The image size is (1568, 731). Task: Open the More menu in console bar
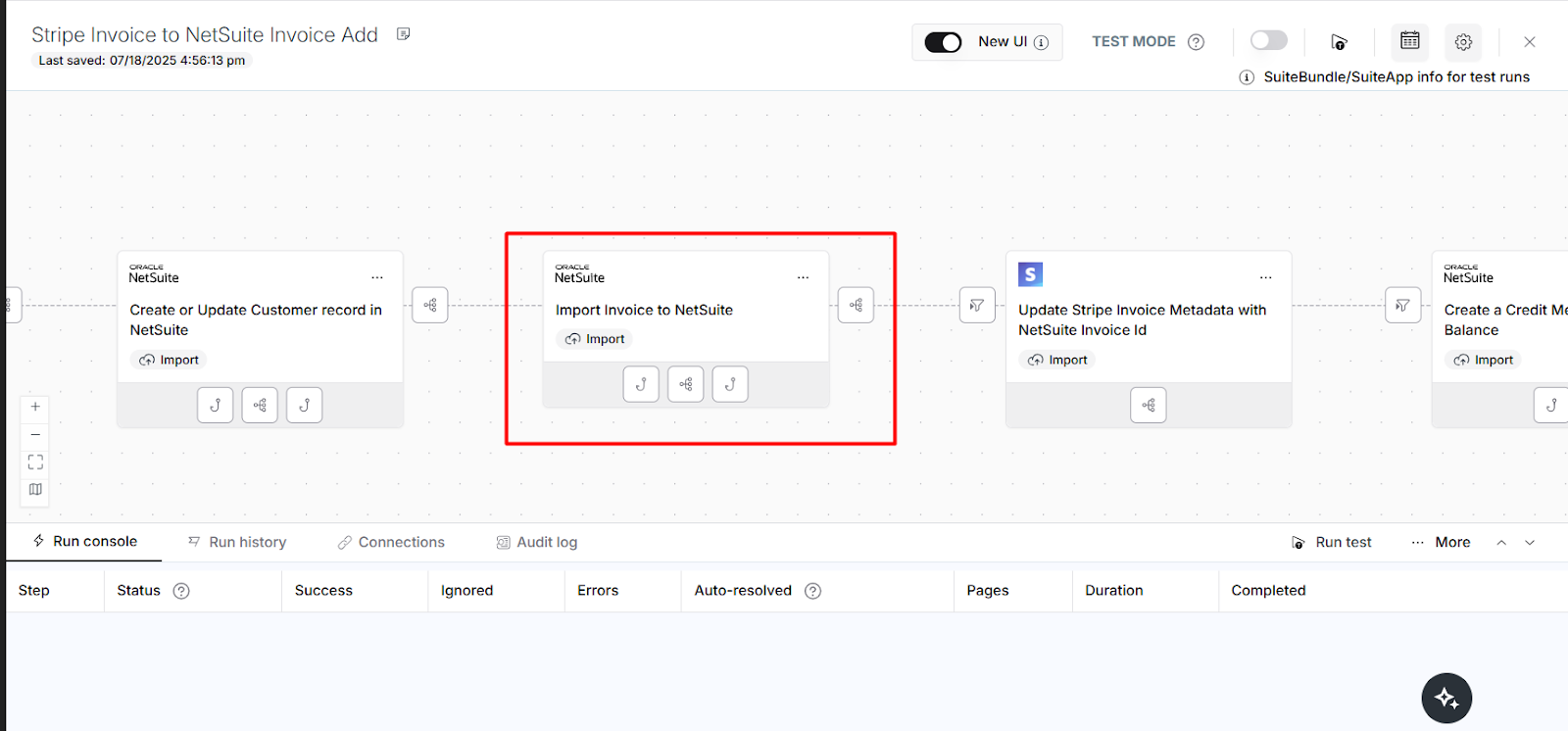[x=1441, y=542]
